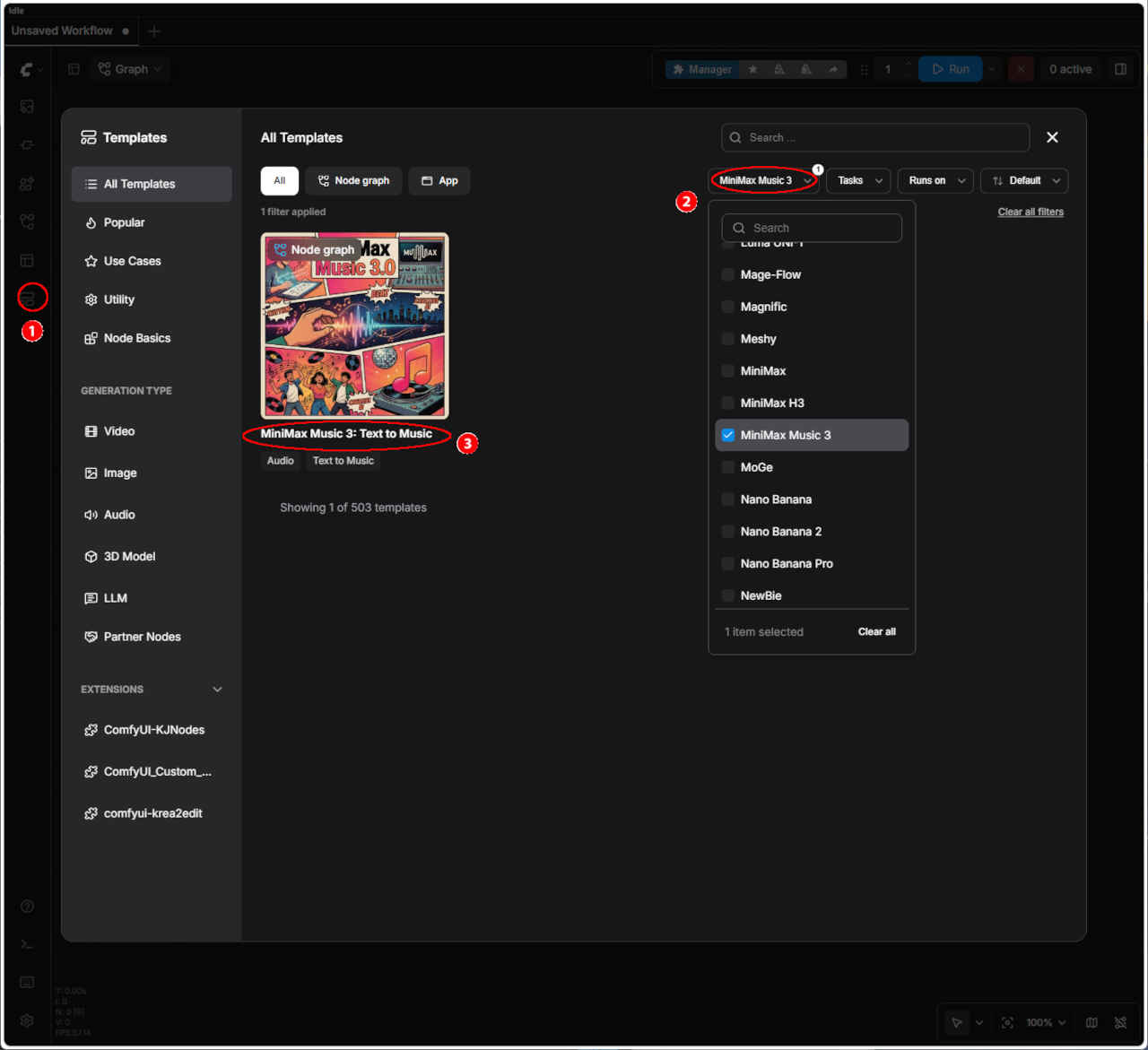The width and height of the screenshot is (1148, 1050).
Task: Switch to the Node graph tab
Action: tap(353, 180)
